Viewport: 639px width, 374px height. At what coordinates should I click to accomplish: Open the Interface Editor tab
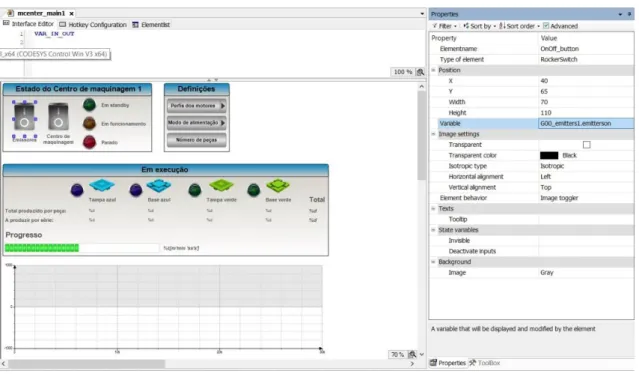point(29,24)
